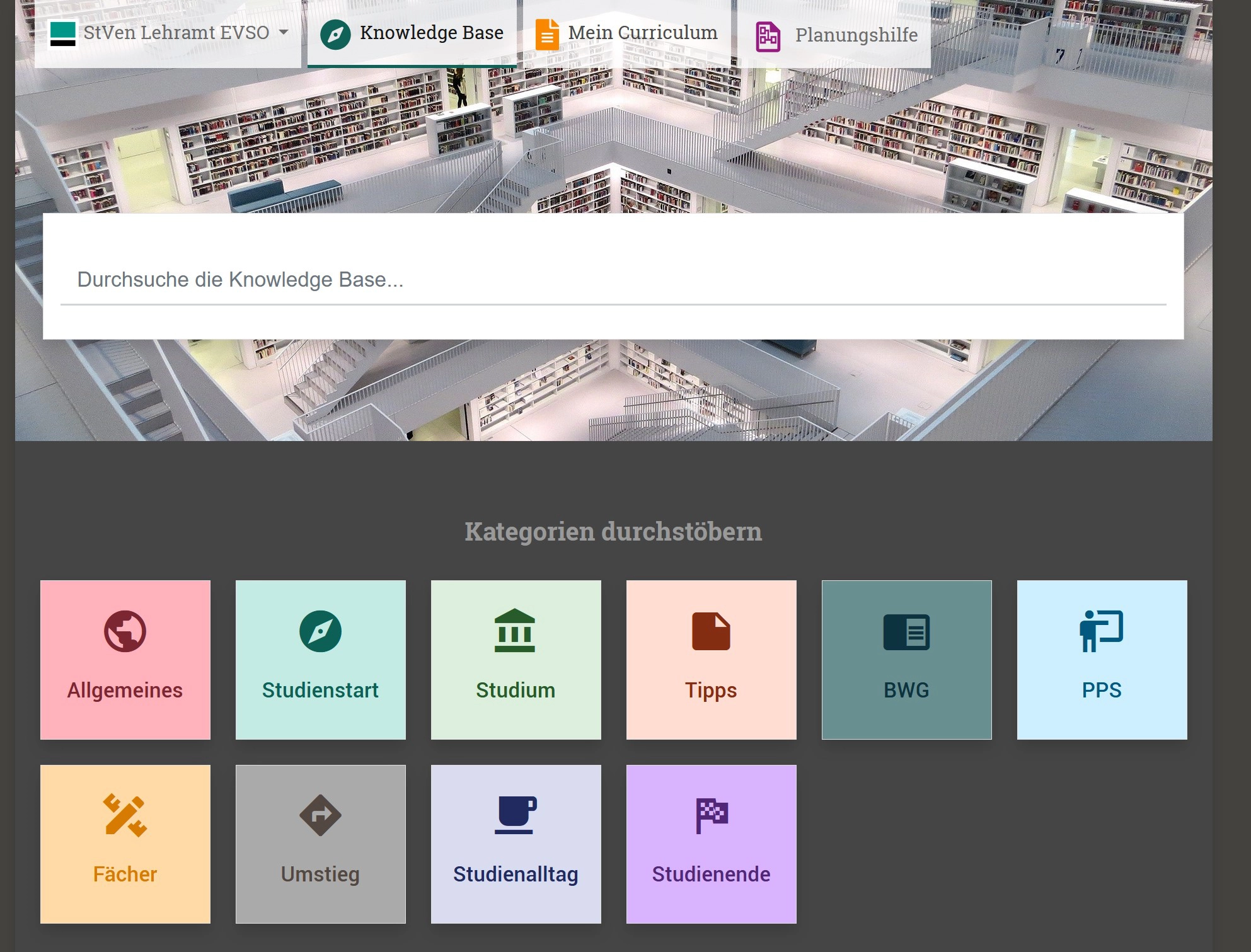Viewport: 1251px width, 952px height.
Task: Click the book icon in BWG tile
Action: [906, 631]
